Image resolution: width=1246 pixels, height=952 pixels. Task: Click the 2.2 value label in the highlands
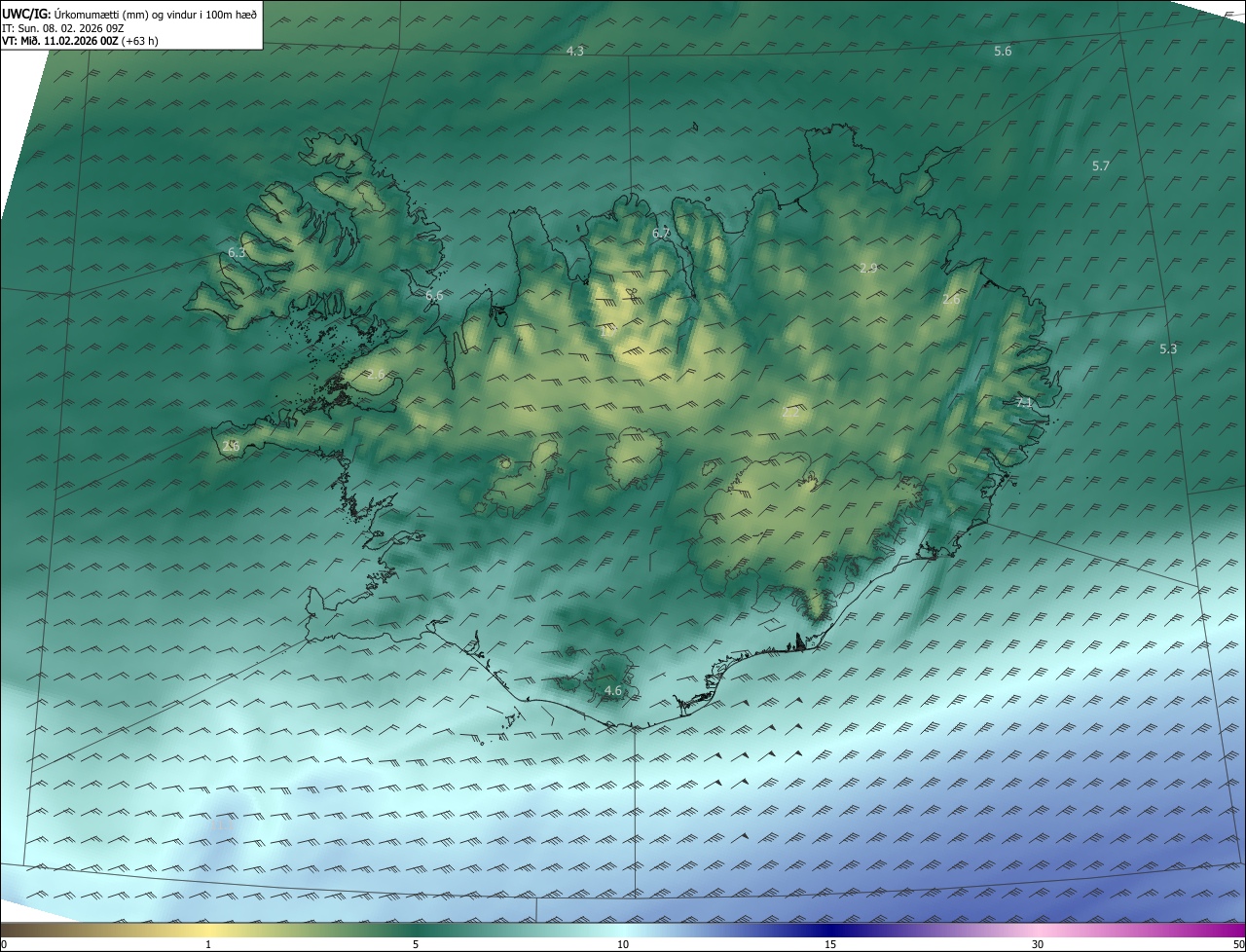[x=790, y=413]
